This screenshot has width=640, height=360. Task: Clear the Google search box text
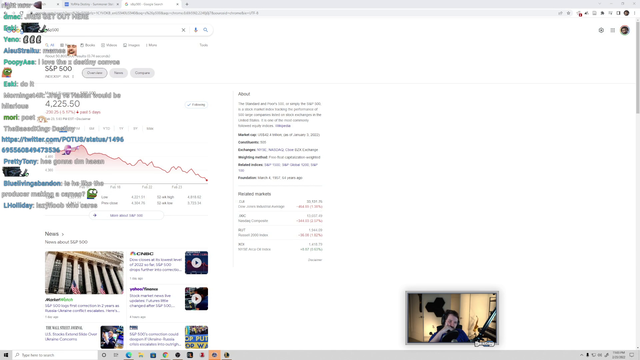click(183, 30)
